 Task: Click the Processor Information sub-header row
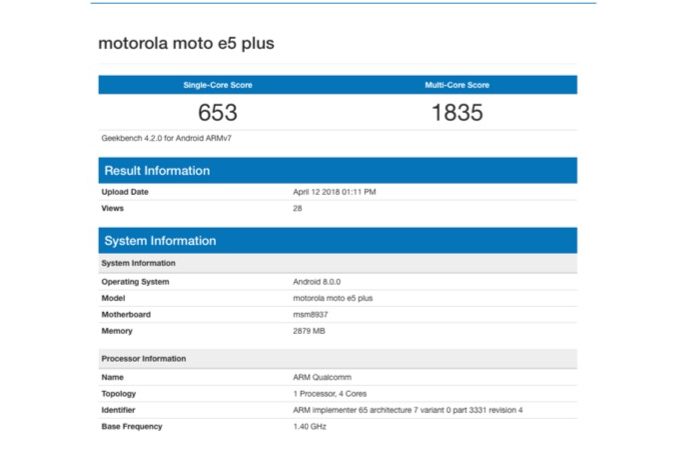144,358
